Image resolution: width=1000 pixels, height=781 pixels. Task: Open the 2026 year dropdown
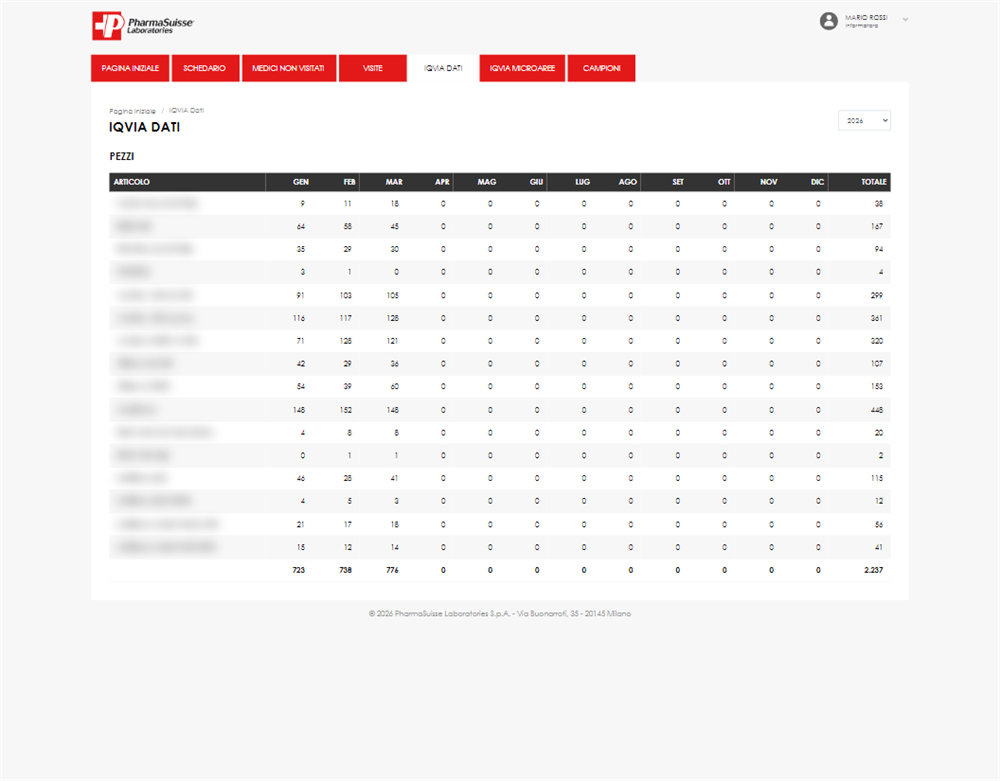tap(864, 120)
